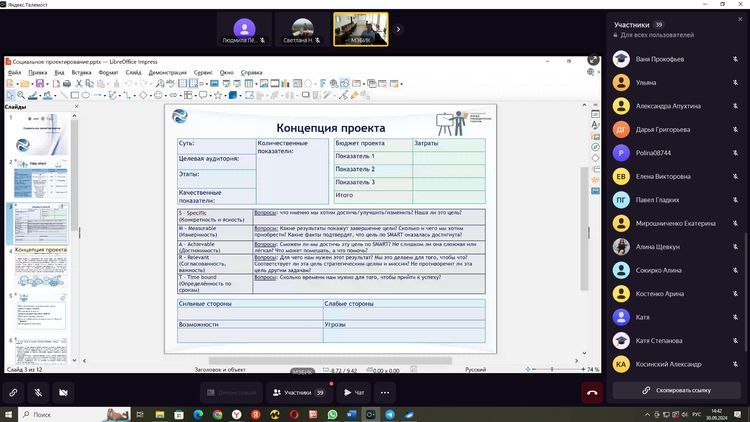750x422 pixels.
Task: Open the Чат panel
Action: click(x=354, y=393)
